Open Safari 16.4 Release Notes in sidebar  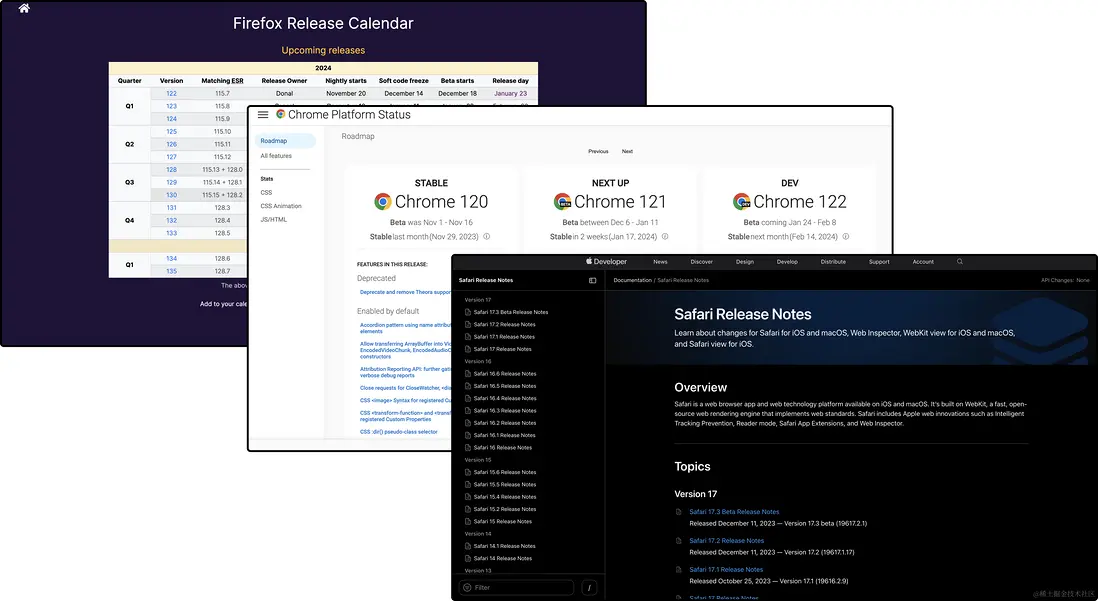[x=504, y=399]
